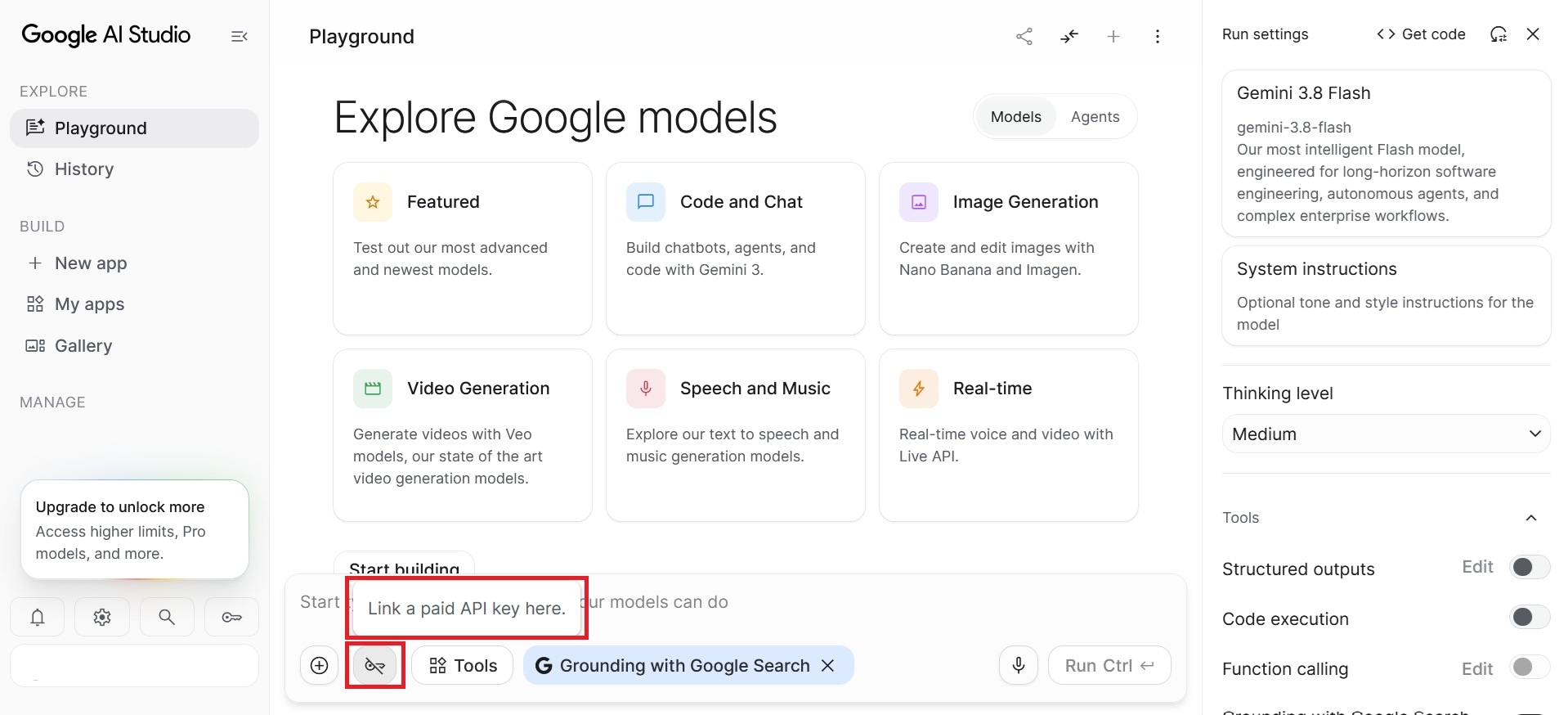1568x715 pixels.
Task: Collapse the Tools section chevron
Action: [1531, 518]
